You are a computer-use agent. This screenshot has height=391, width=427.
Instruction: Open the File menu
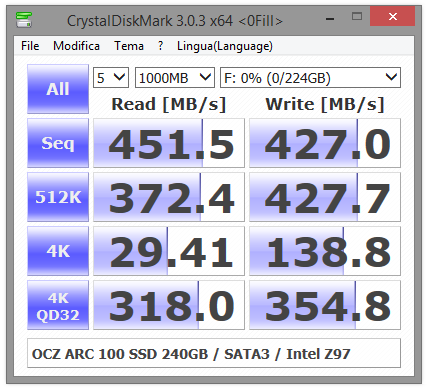pos(30,46)
